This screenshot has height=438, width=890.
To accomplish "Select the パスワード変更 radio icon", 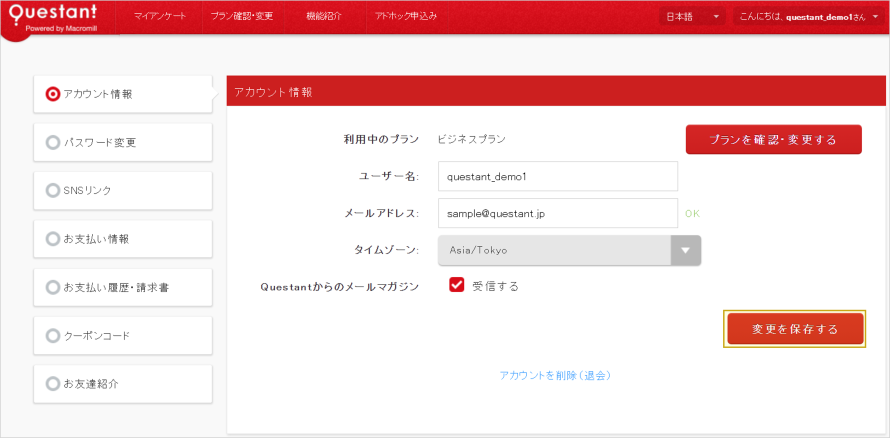I will [x=53, y=142].
